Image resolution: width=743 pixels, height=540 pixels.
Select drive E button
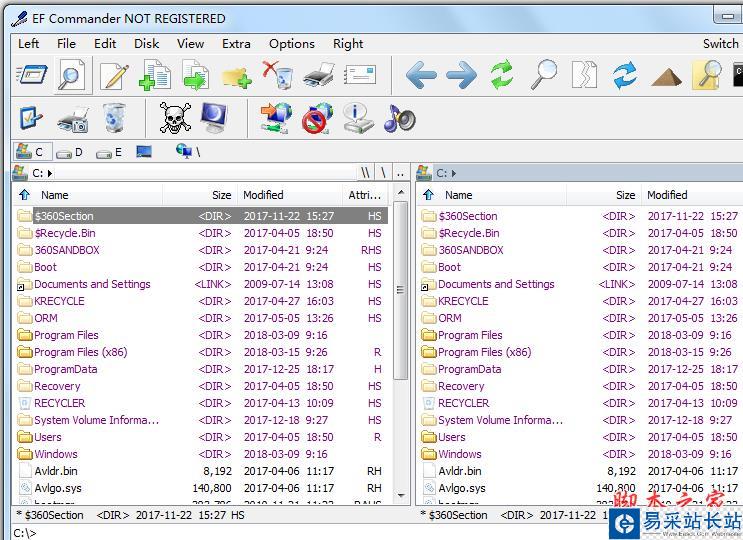(x=109, y=153)
